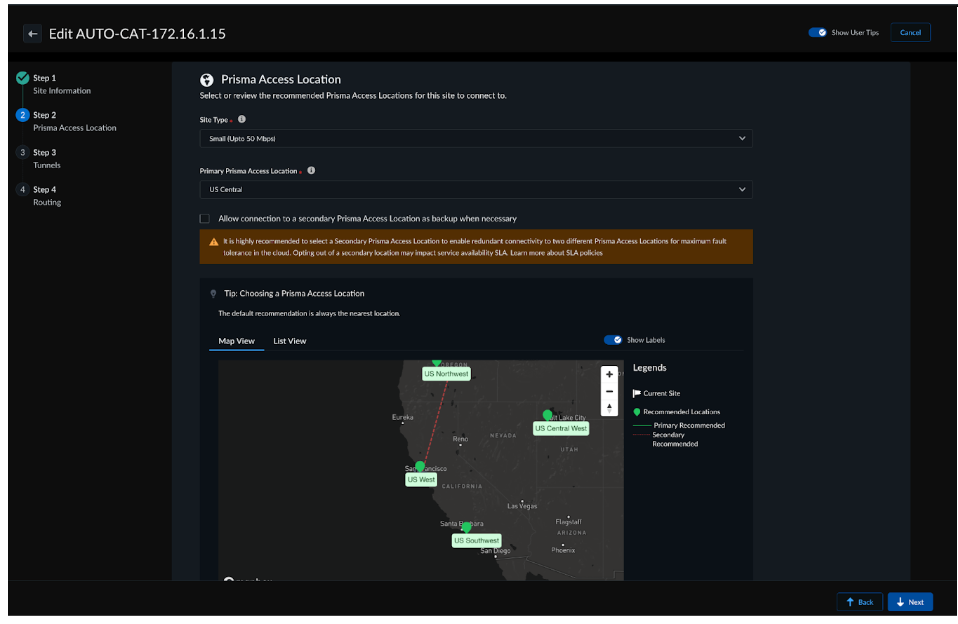Zoom out on the map
Screen dimensions: 958x624
609,391
